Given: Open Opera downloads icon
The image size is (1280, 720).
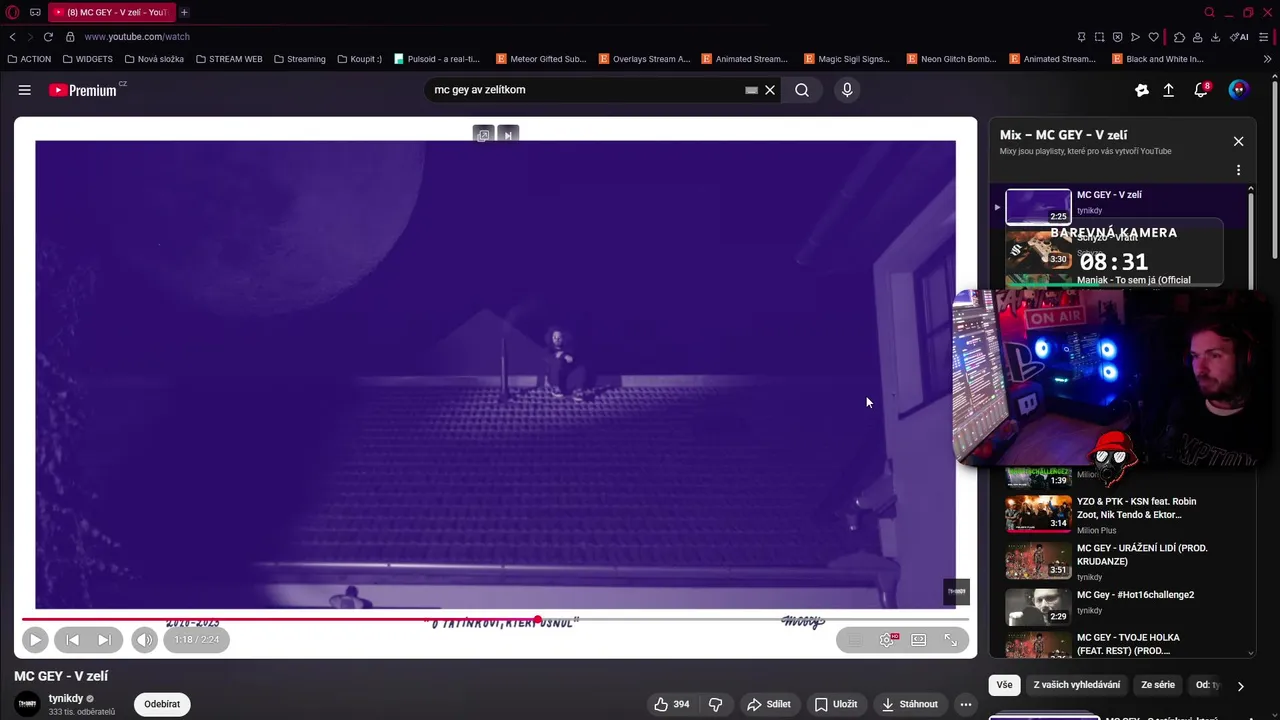Looking at the screenshot, I should (1215, 37).
